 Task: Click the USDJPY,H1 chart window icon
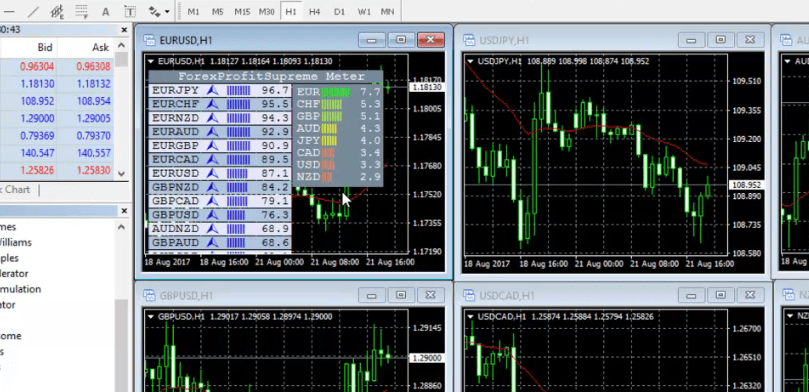point(469,40)
